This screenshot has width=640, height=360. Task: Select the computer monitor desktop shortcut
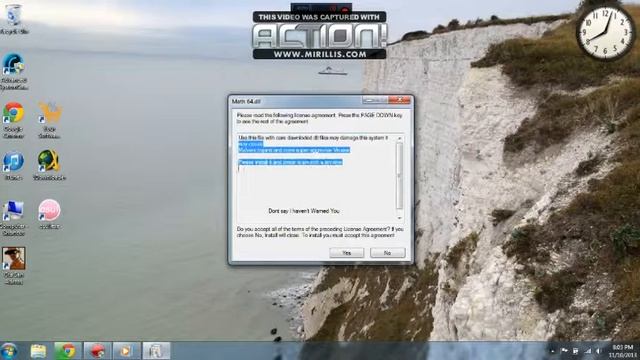point(13,218)
